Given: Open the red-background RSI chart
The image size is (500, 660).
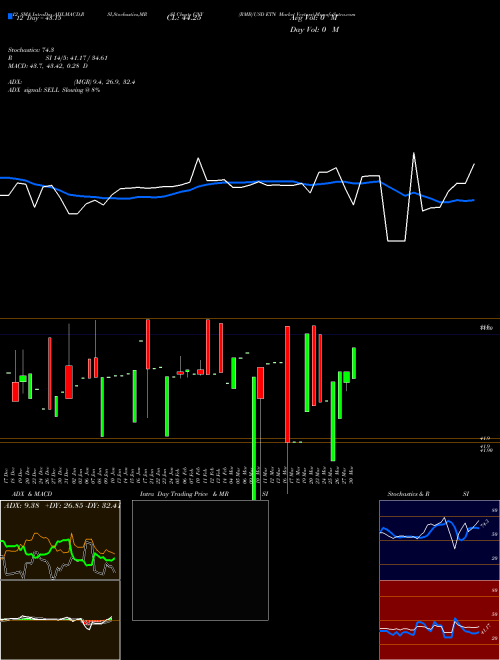Looking at the screenshot, I should coord(439,620).
